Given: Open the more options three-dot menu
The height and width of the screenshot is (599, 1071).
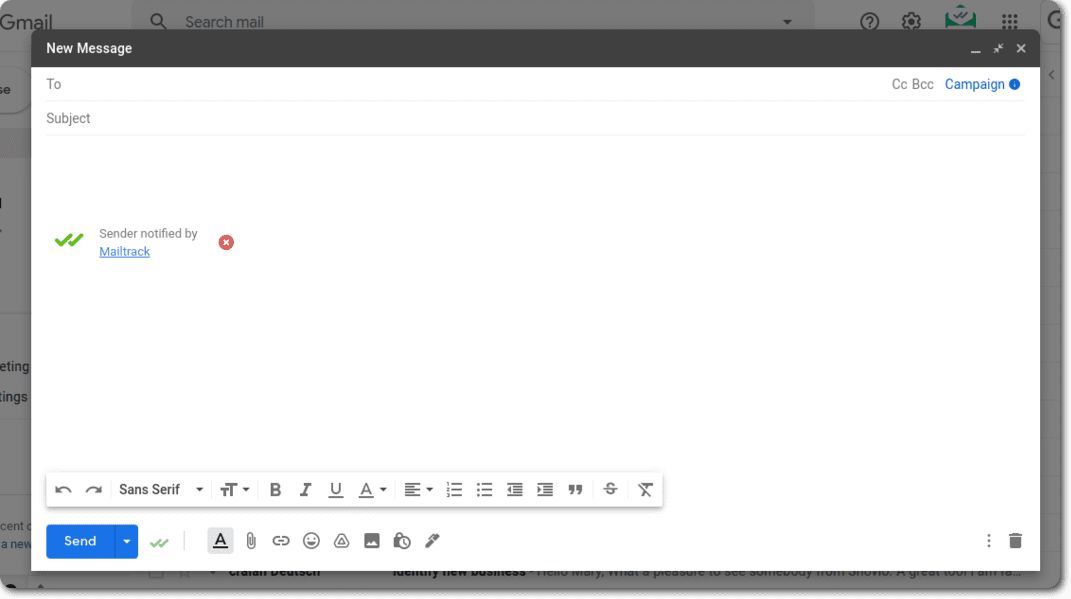Looking at the screenshot, I should [x=988, y=541].
